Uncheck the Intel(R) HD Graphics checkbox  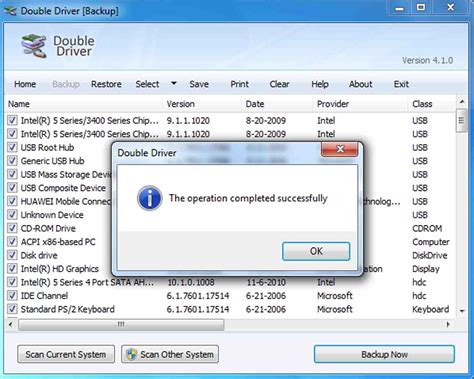coord(12,269)
